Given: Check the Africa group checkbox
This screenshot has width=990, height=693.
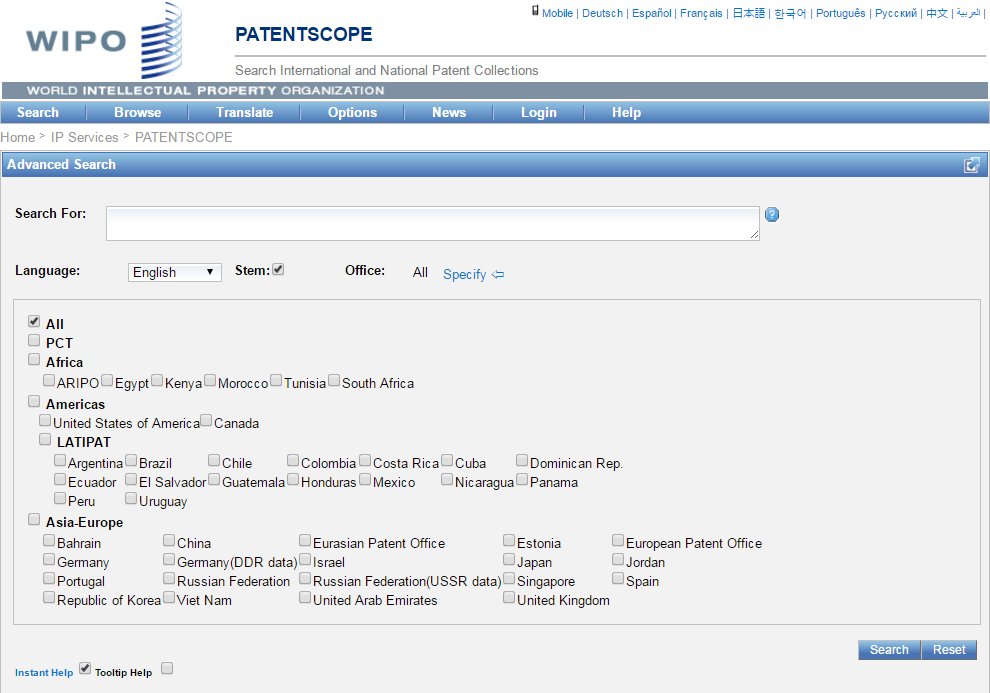Looking at the screenshot, I should 34,359.
